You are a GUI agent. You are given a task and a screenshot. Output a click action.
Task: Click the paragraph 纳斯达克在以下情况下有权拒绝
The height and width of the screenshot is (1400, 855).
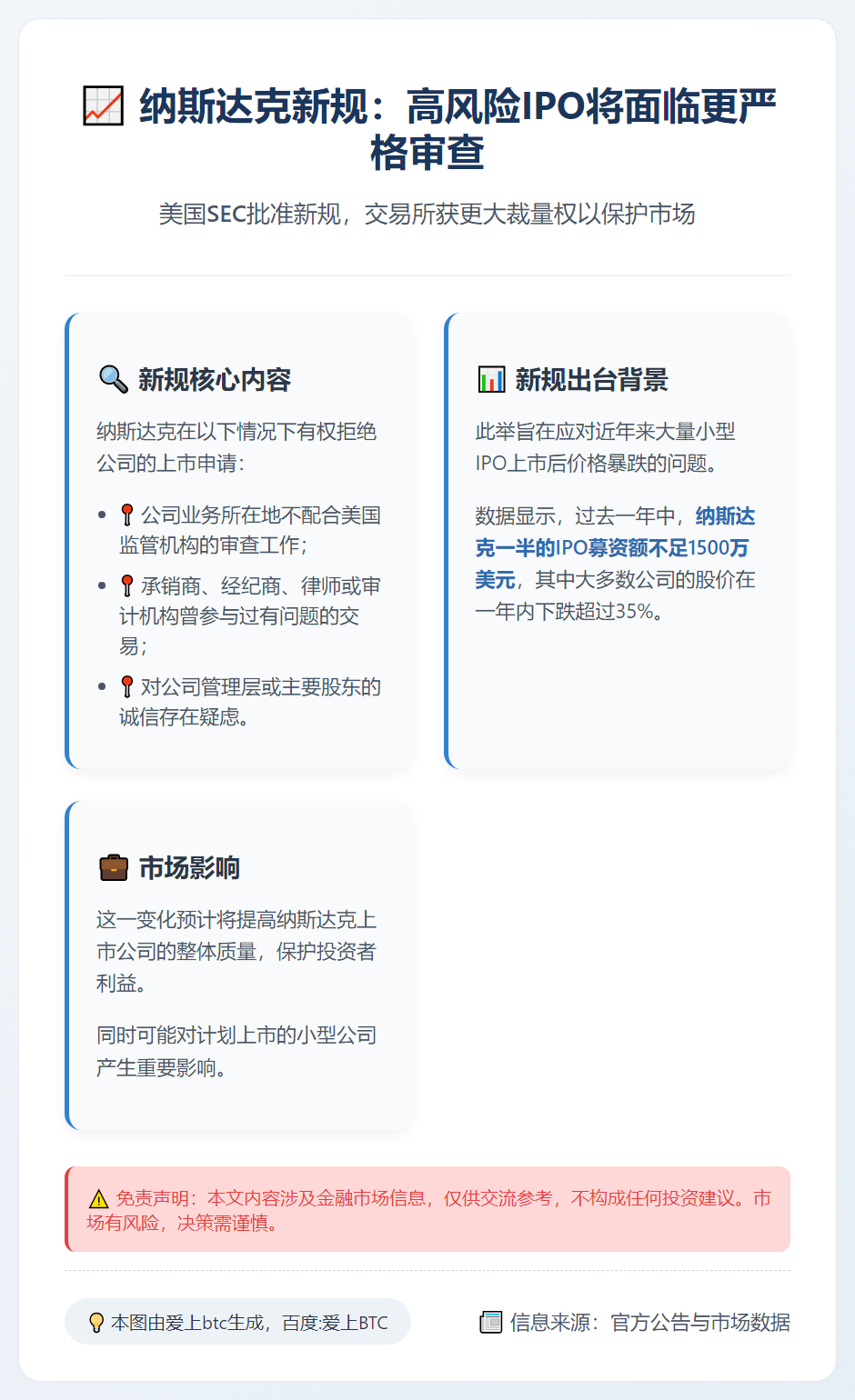(236, 447)
